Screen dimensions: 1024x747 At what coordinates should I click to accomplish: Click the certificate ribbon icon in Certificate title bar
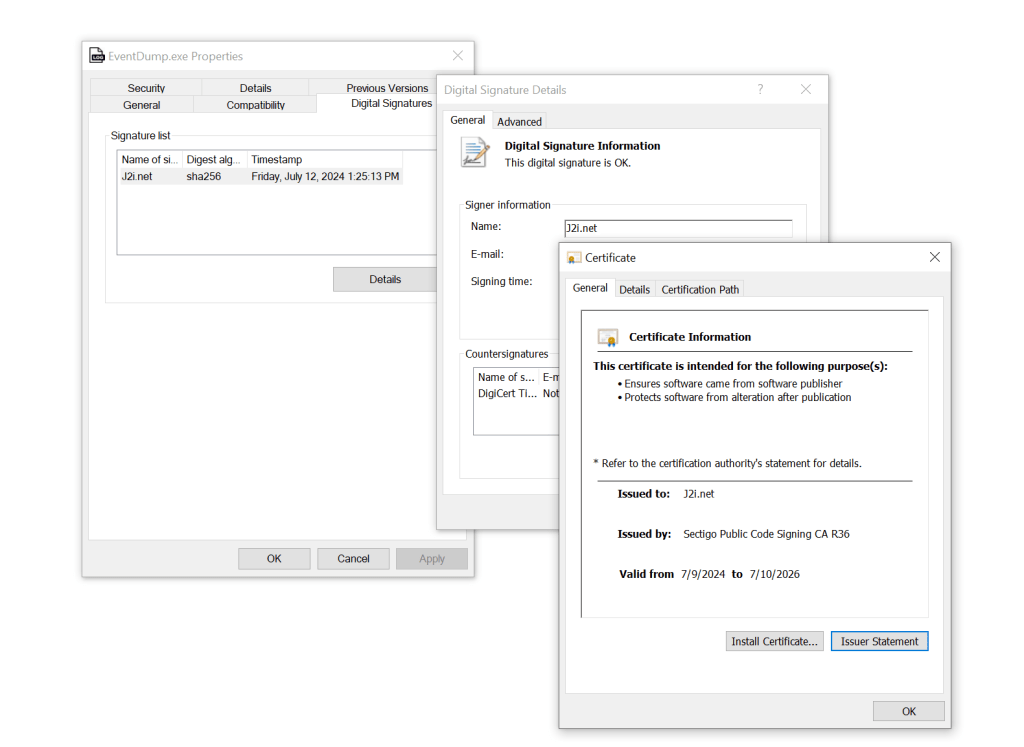(573, 257)
